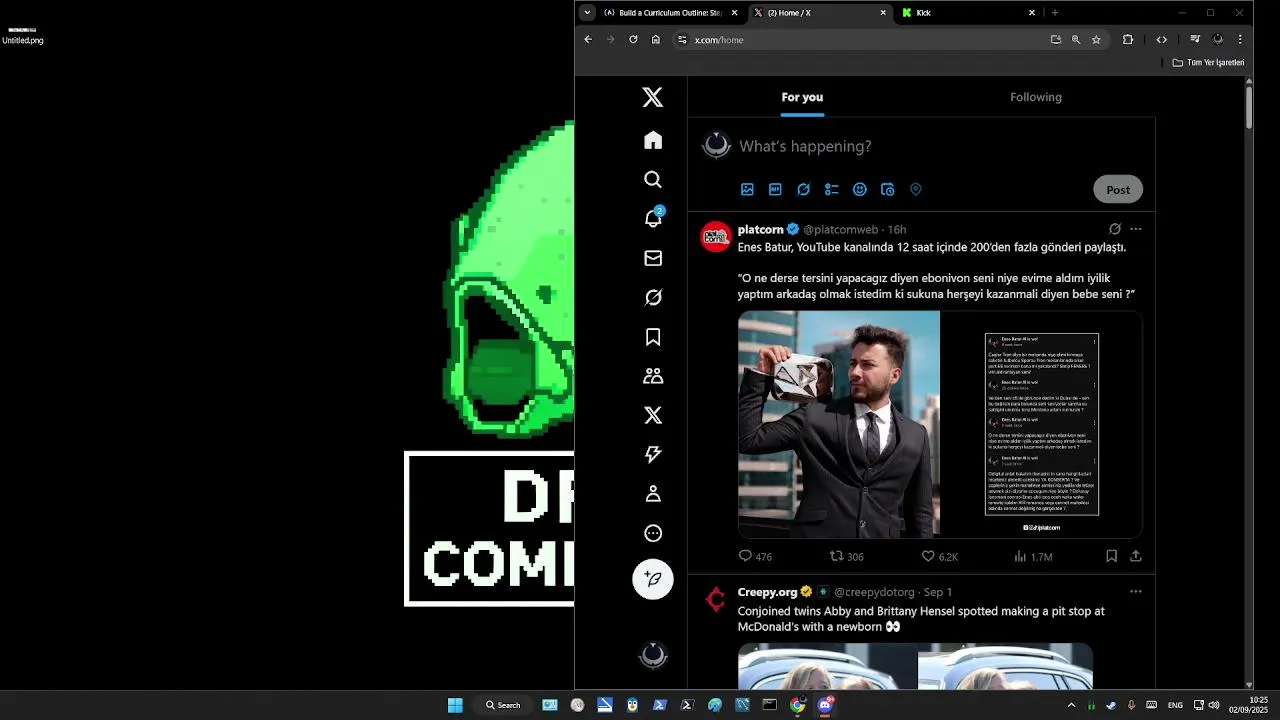Open Grok icon in X sidebar
Image resolution: width=1280 pixels, height=720 pixels.
[x=653, y=297]
